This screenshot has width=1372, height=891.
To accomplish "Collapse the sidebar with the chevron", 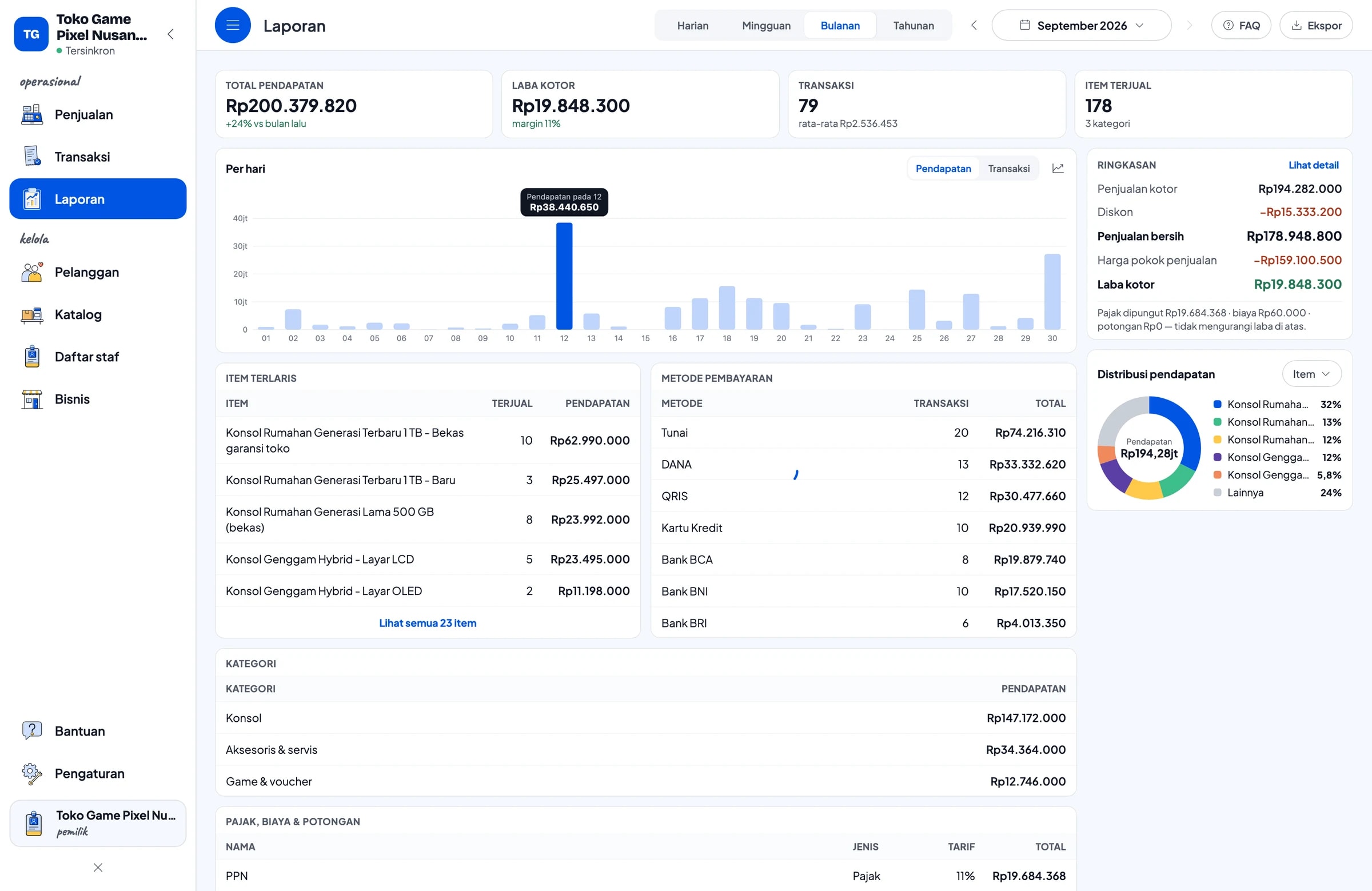I will tap(170, 34).
